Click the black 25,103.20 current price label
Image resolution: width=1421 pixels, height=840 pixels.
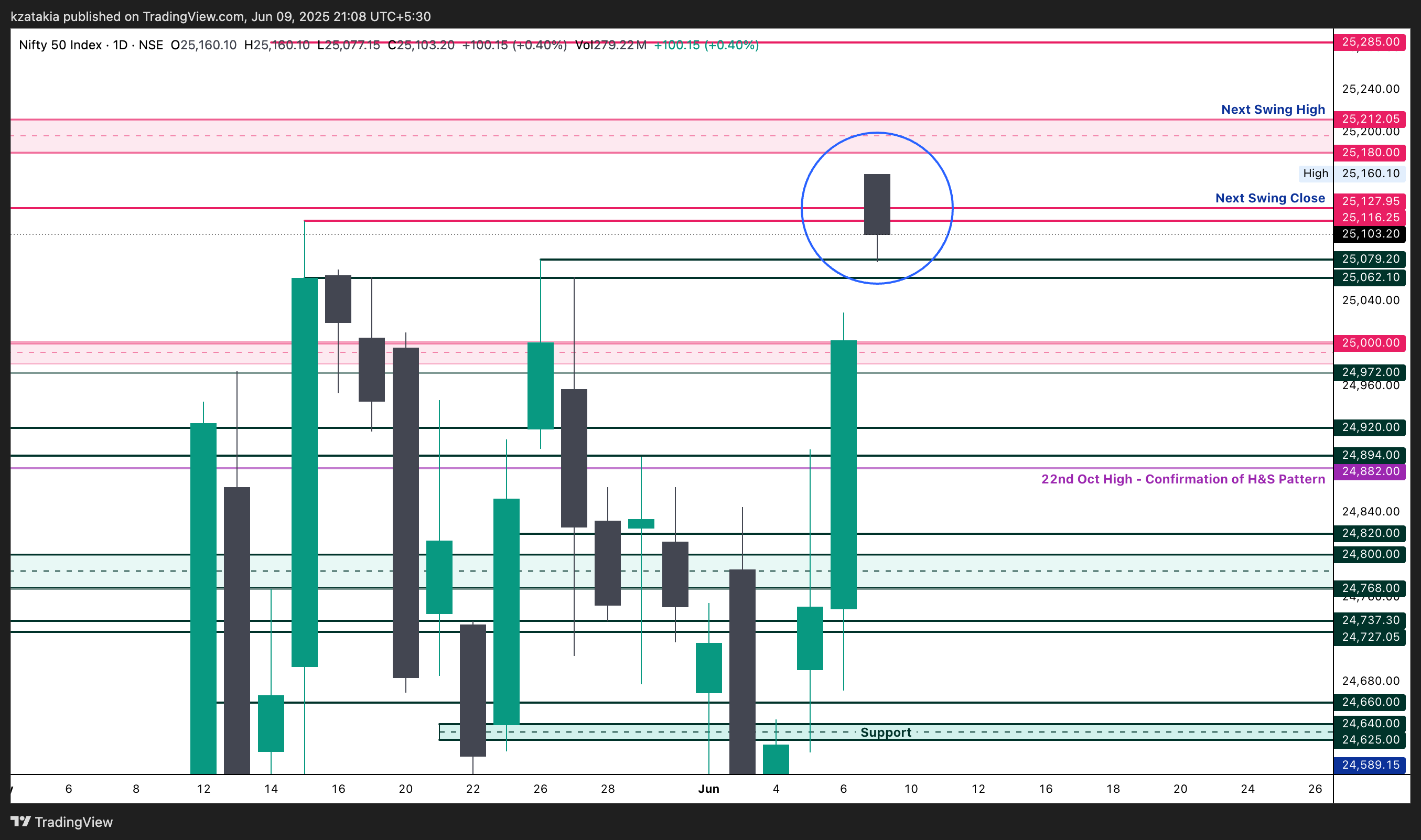pos(1370,234)
